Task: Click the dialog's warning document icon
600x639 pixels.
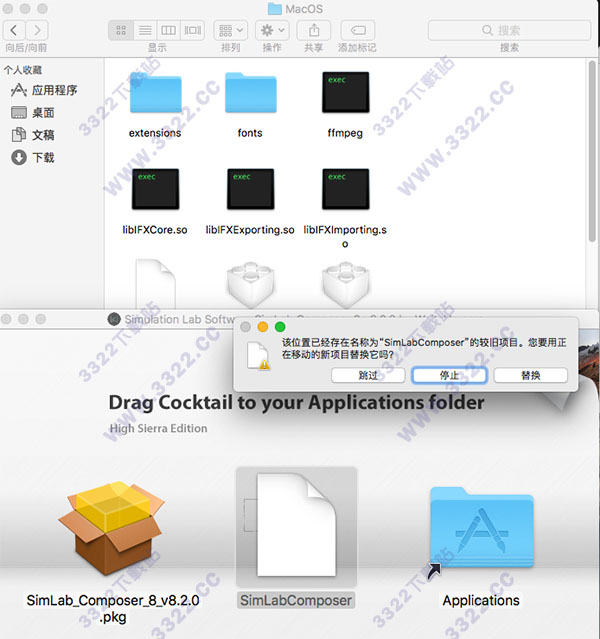Action: tap(258, 356)
